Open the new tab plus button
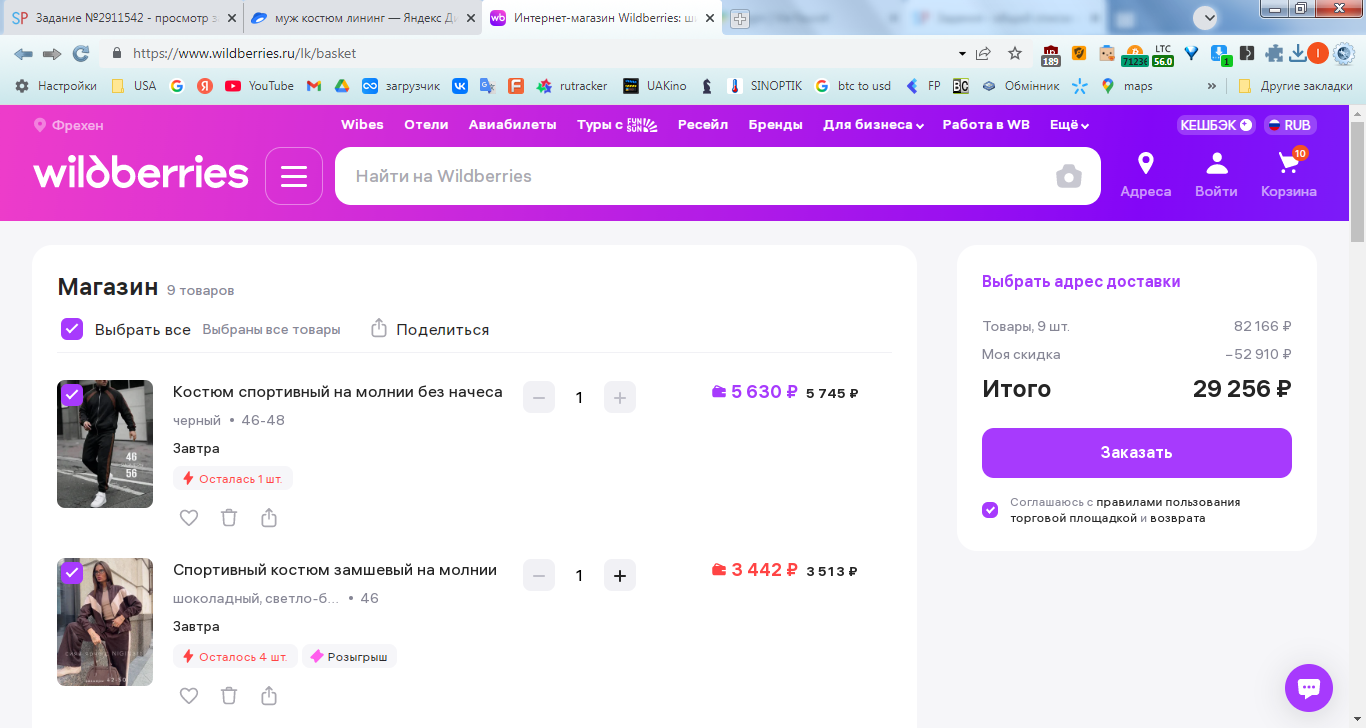 740,18
